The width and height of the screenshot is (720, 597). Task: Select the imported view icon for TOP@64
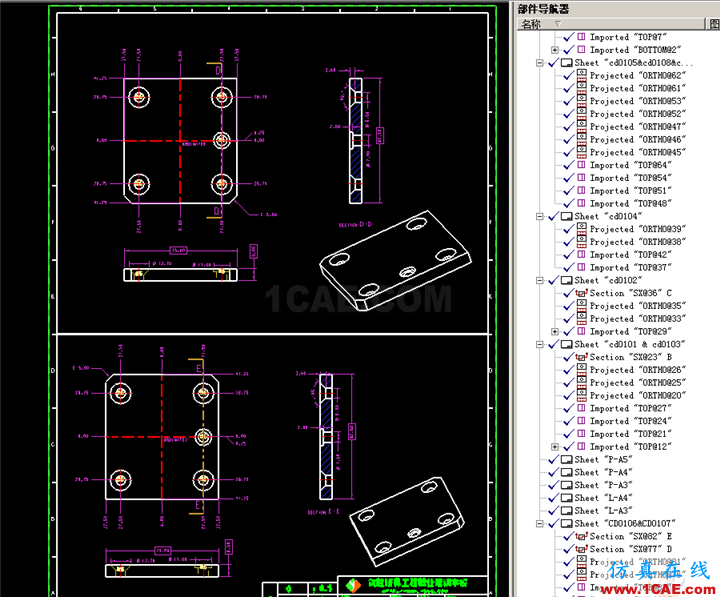[581, 164]
